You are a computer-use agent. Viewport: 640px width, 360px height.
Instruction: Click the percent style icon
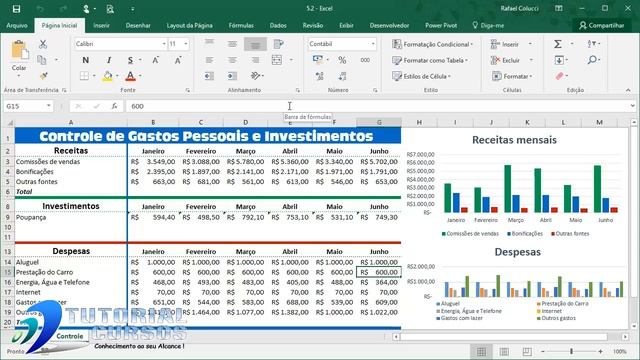(x=342, y=60)
